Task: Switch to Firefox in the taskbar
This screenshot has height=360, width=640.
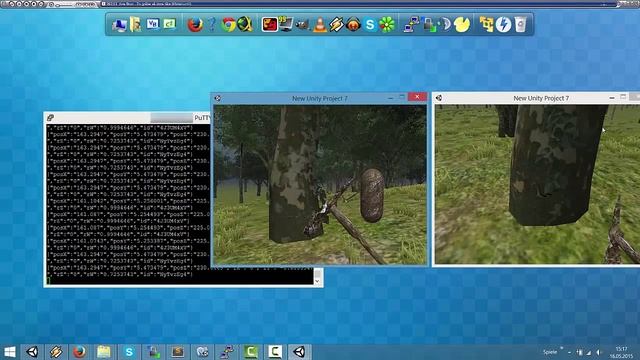Action: tap(80, 352)
